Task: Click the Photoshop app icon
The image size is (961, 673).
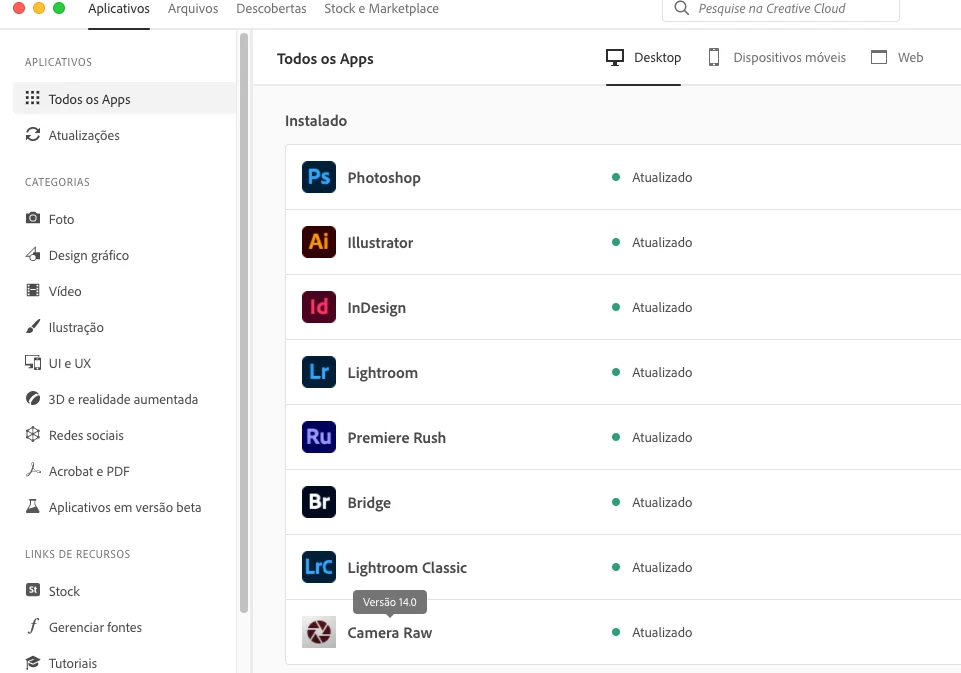Action: (319, 178)
